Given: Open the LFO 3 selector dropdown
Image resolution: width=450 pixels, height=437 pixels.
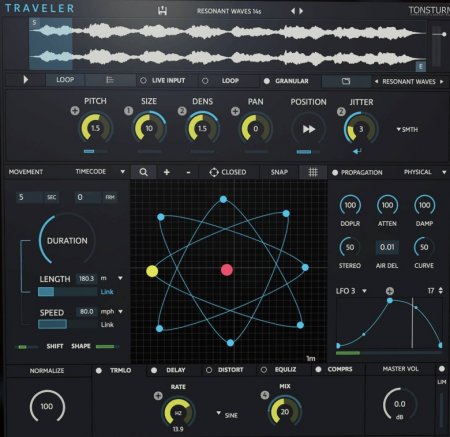Looking at the screenshot, I should click(351, 291).
